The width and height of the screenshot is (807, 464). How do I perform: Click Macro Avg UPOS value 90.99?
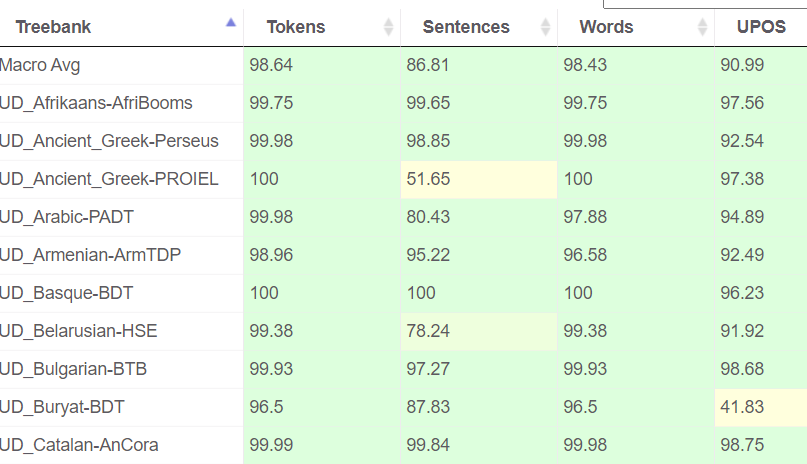click(x=742, y=65)
